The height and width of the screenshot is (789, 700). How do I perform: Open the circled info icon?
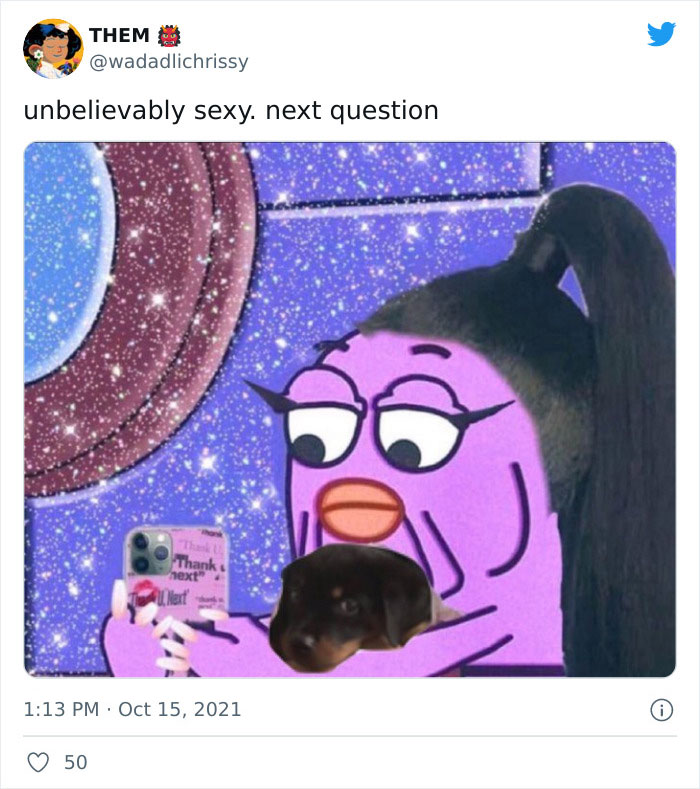click(x=661, y=710)
